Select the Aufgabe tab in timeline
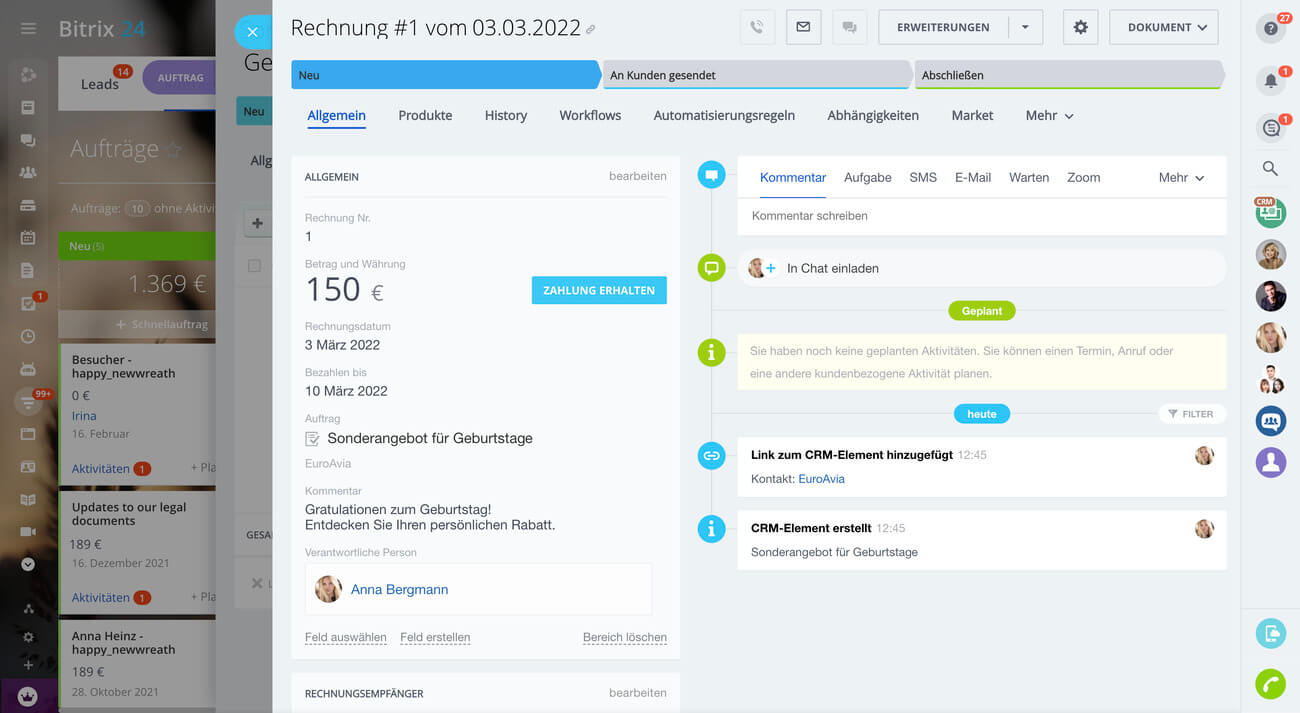Screen dimensions: 1300x713 tap(867, 178)
